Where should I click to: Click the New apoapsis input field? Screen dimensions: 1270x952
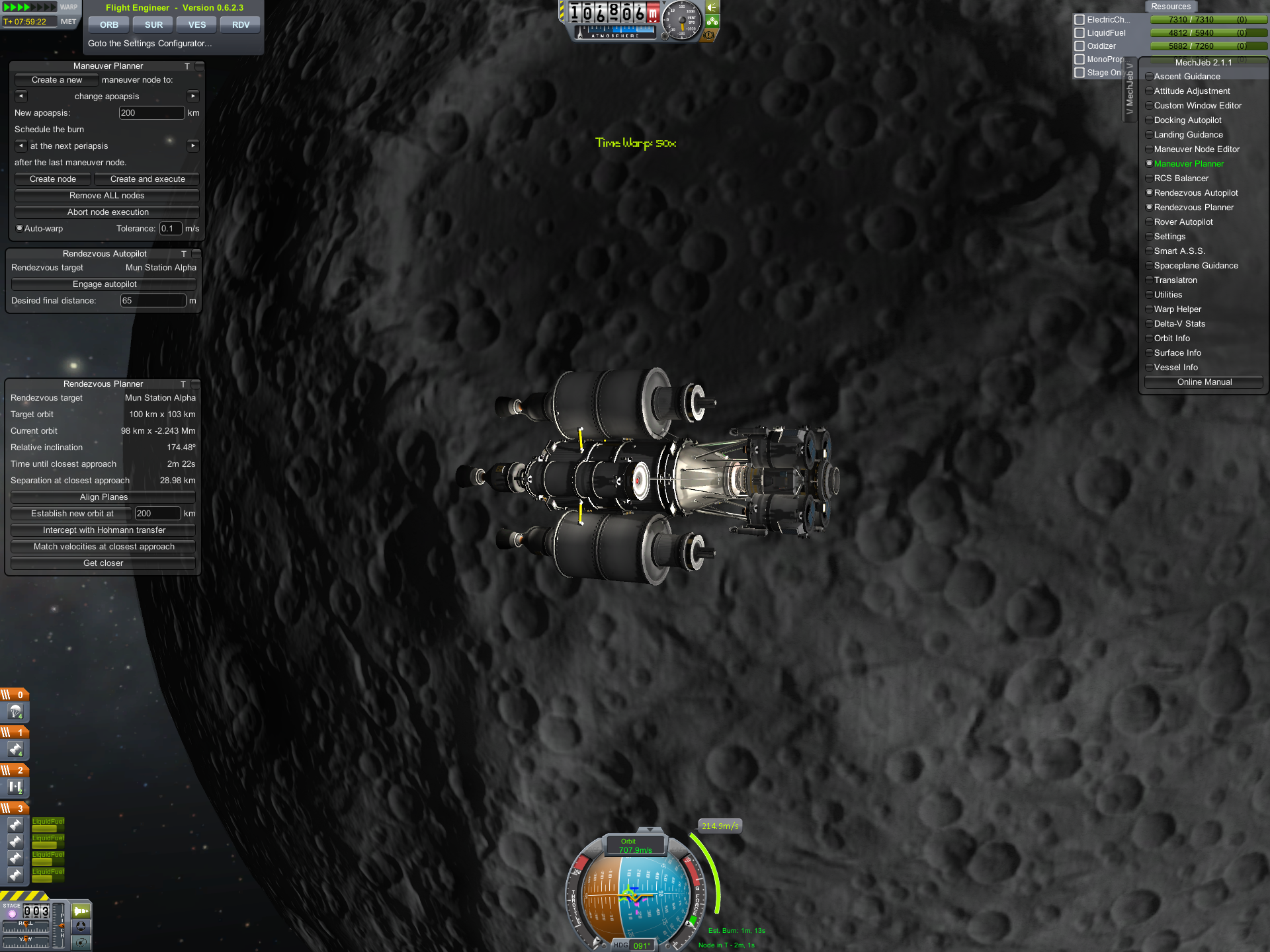151,113
